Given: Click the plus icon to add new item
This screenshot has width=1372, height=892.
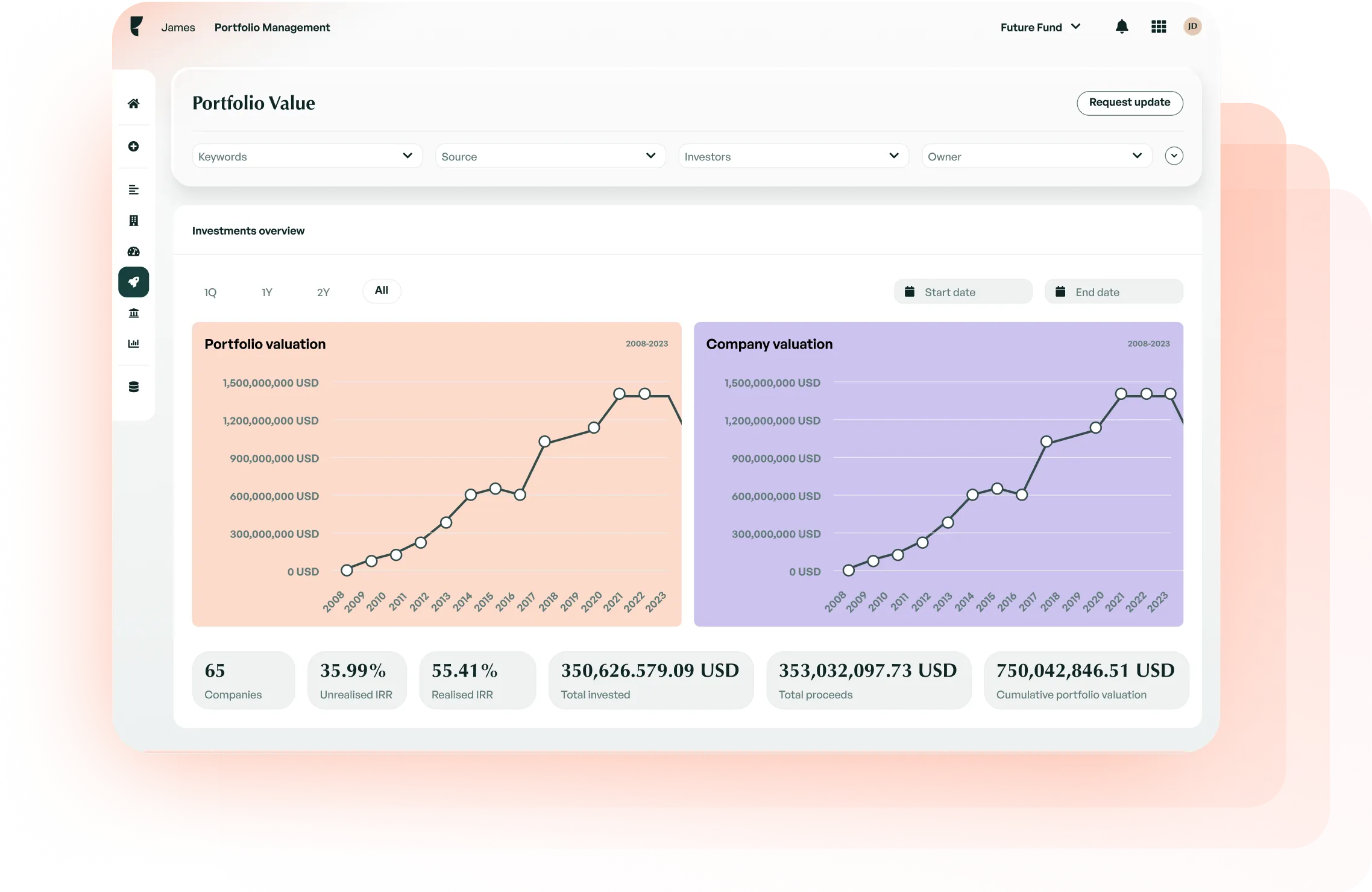Looking at the screenshot, I should pyautogui.click(x=134, y=146).
